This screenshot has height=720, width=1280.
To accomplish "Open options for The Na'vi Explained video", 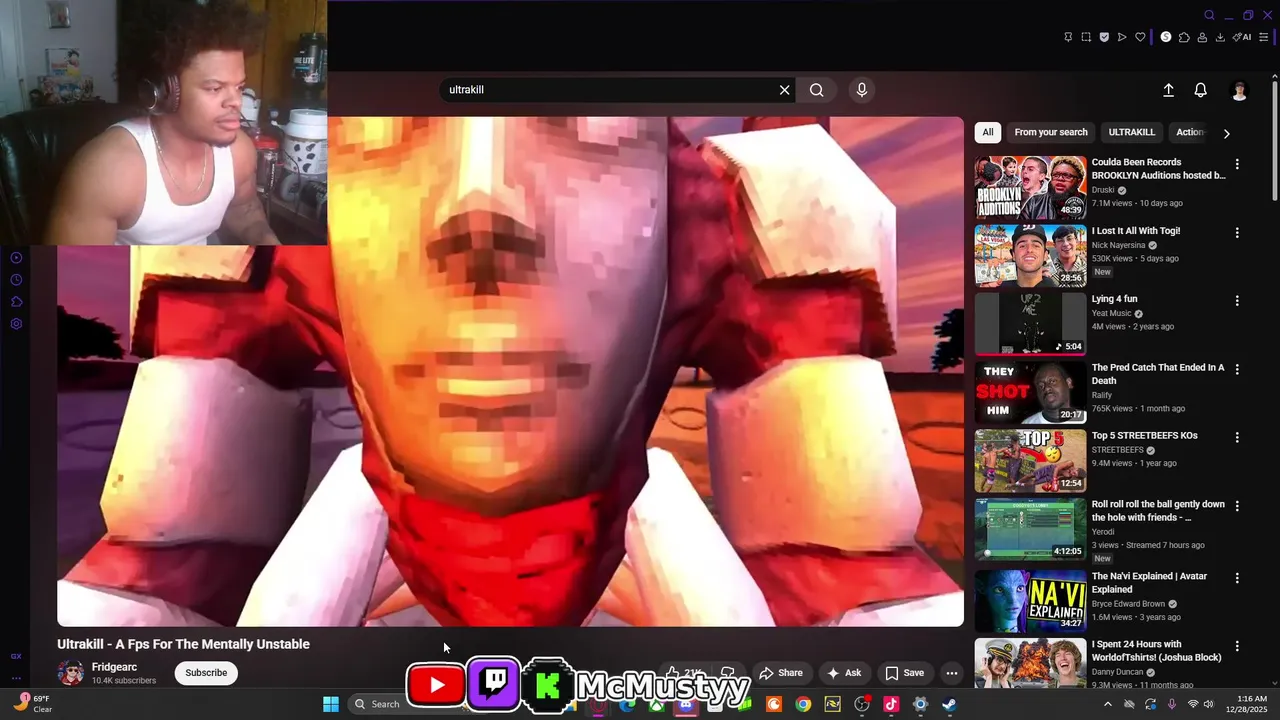I will pos(1237,578).
